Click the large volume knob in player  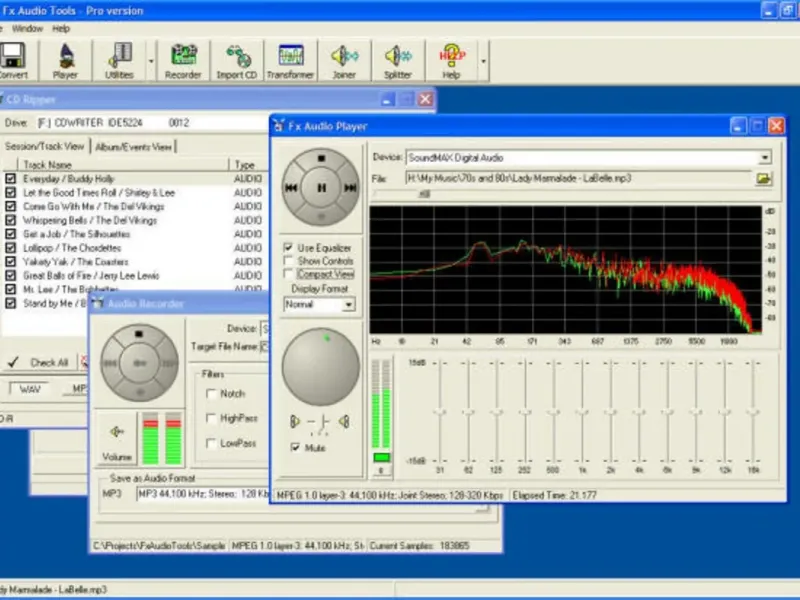[321, 366]
